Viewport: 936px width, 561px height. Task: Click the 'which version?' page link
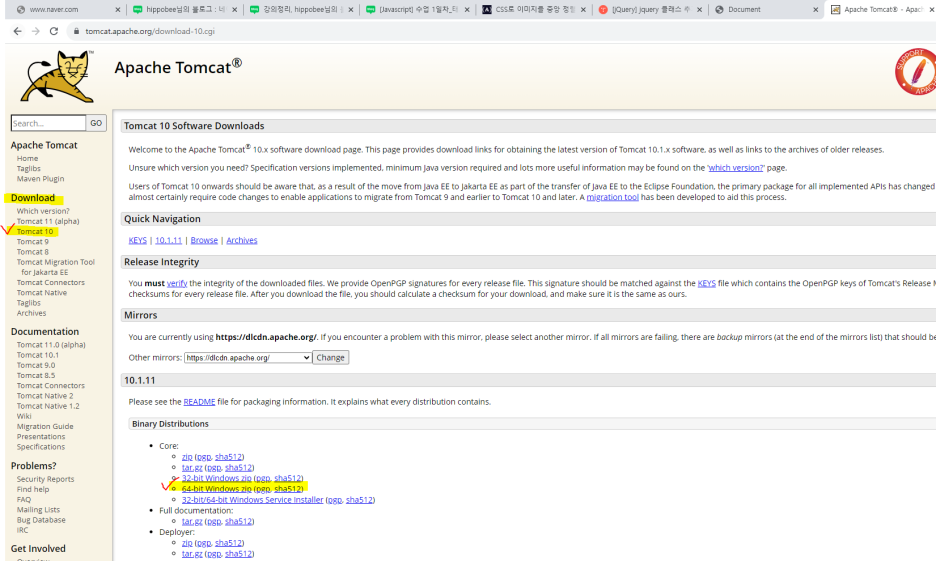pos(735,168)
